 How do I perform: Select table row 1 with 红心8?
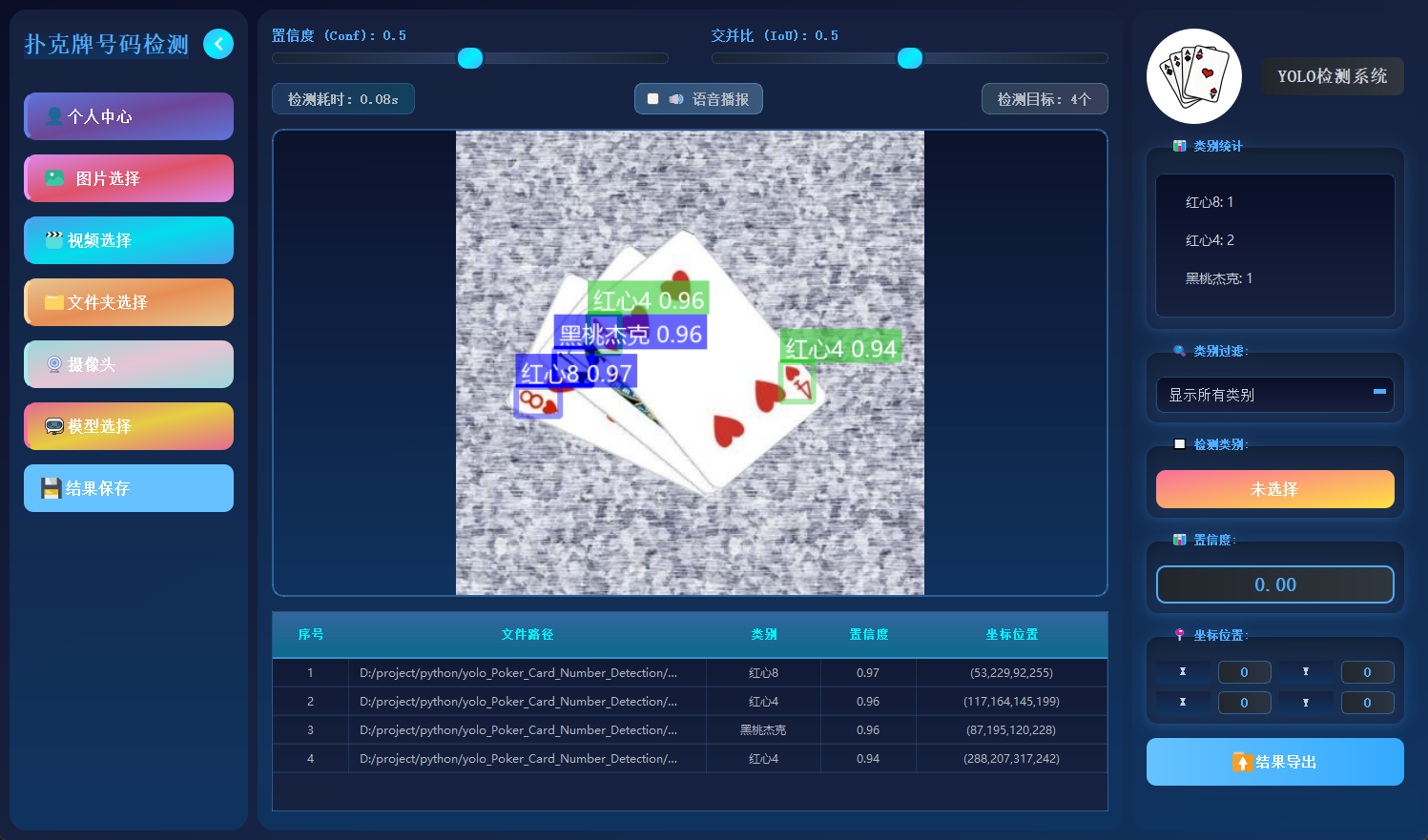point(690,672)
